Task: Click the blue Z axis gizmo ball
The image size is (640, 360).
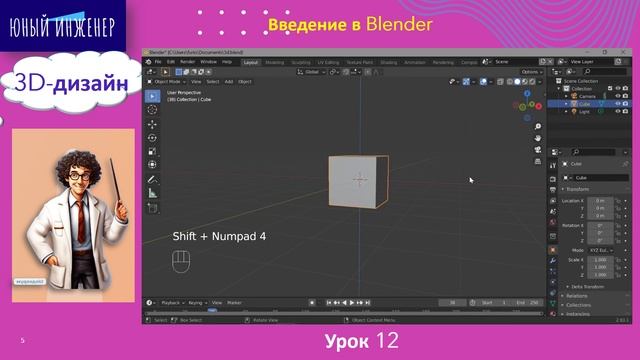Action: (x=527, y=94)
